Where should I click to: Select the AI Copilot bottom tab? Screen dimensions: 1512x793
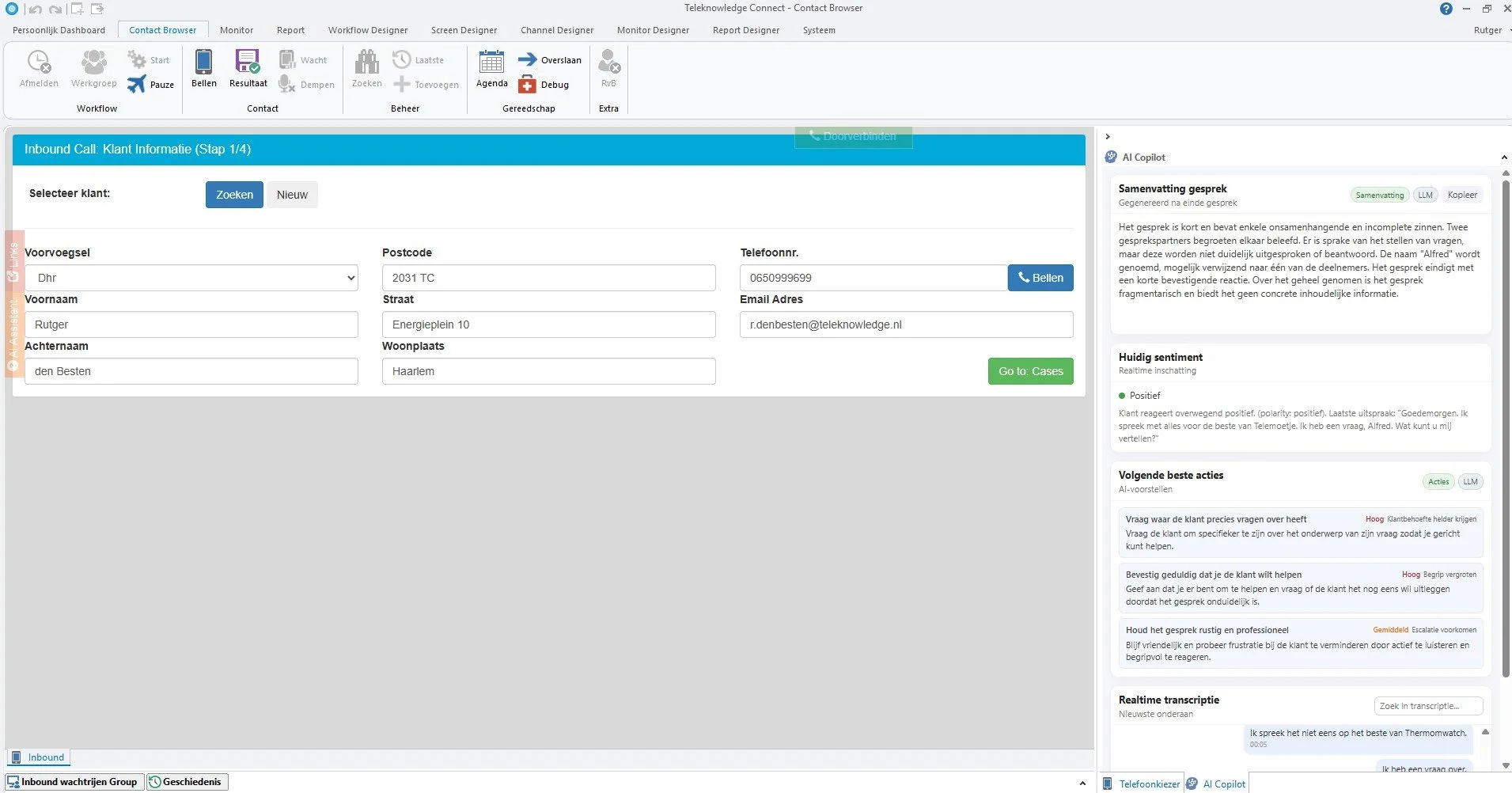[1216, 784]
